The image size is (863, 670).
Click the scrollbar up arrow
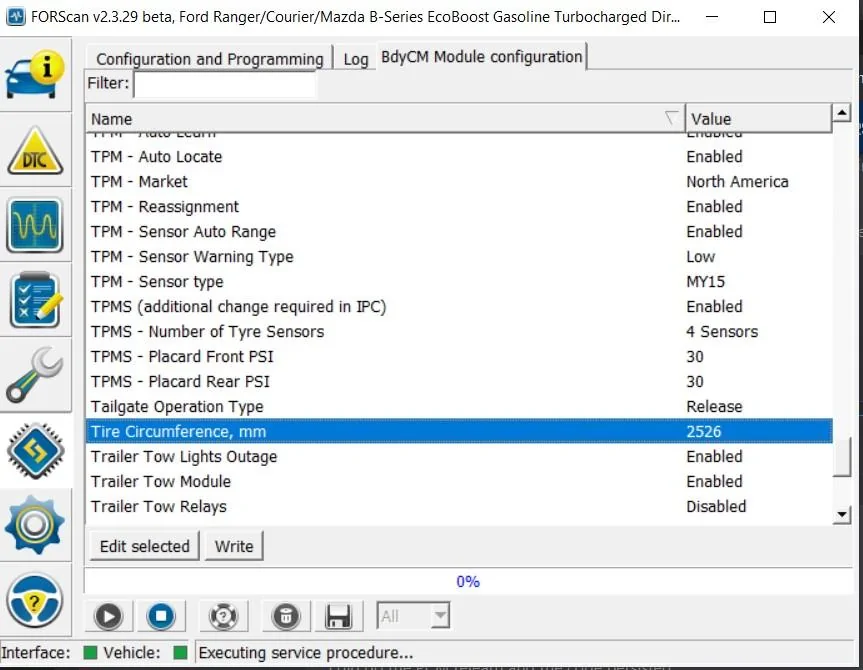point(842,113)
